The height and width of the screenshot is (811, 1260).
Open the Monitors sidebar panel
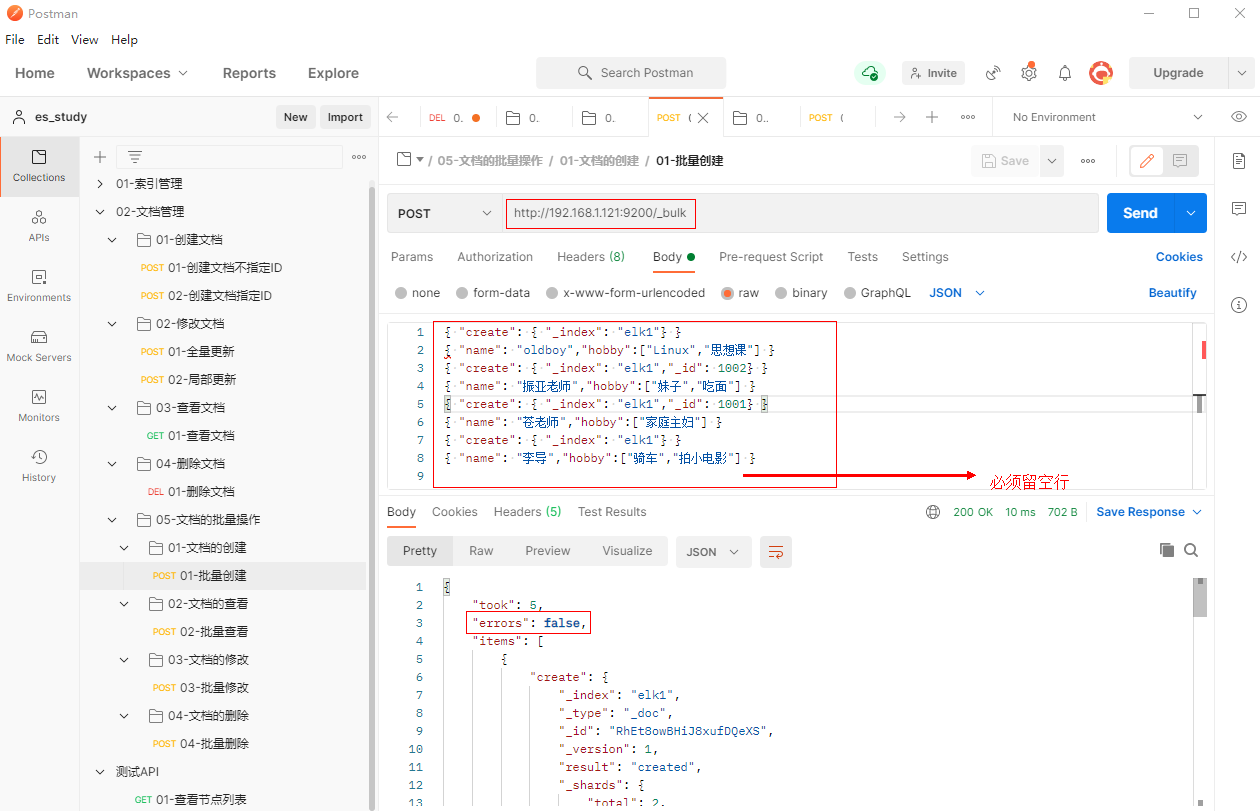coord(39,405)
